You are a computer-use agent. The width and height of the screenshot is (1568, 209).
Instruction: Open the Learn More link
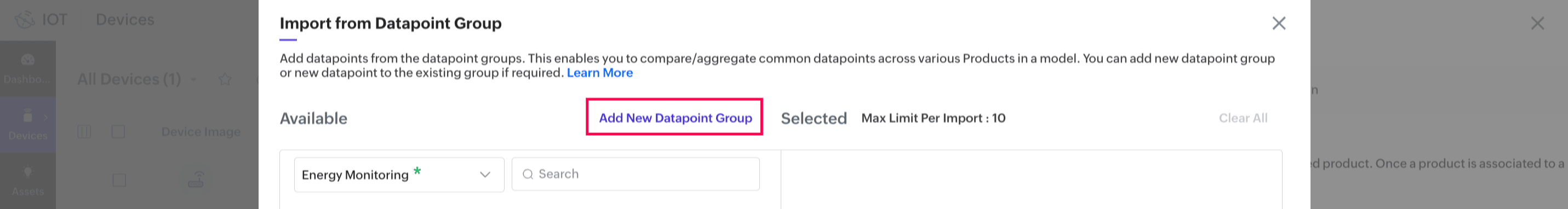599,73
